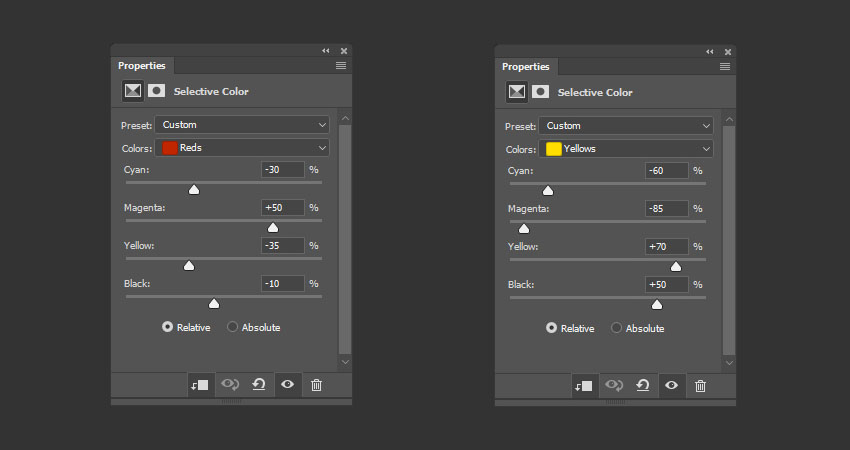Viewport: 850px width, 450px height.
Task: Click the Black value field showing -10
Action: (282, 284)
